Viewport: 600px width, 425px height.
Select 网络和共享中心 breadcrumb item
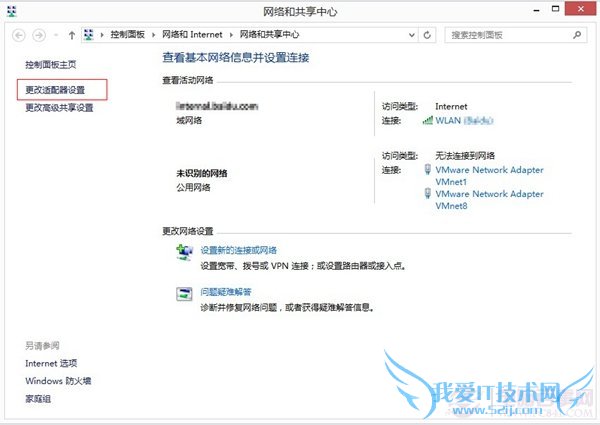tap(269, 35)
